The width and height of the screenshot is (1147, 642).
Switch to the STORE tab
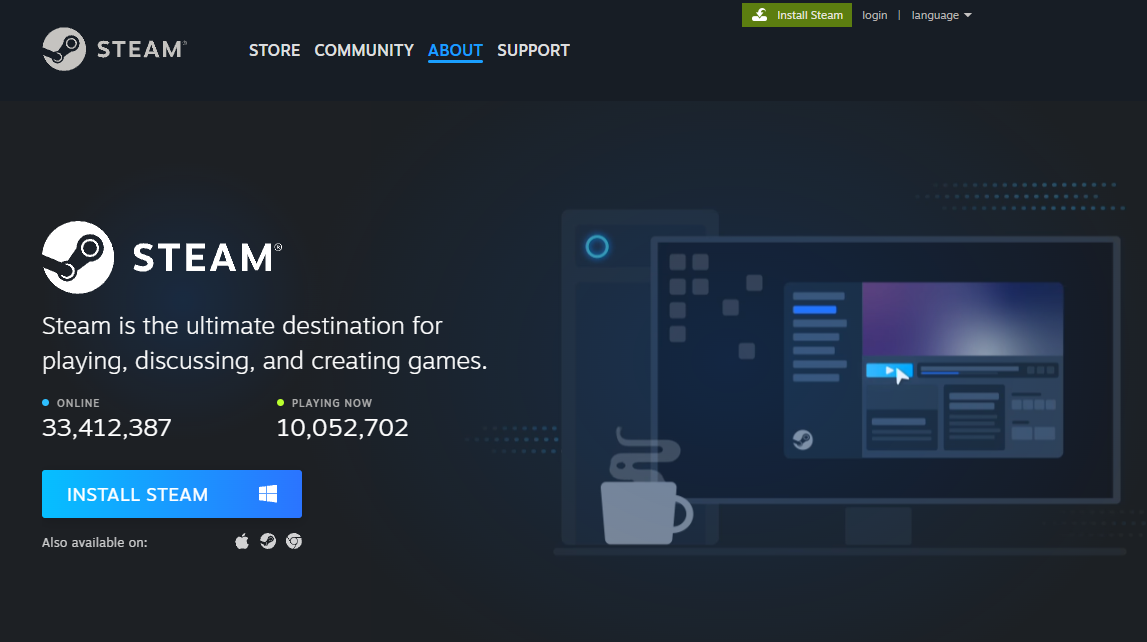point(274,50)
